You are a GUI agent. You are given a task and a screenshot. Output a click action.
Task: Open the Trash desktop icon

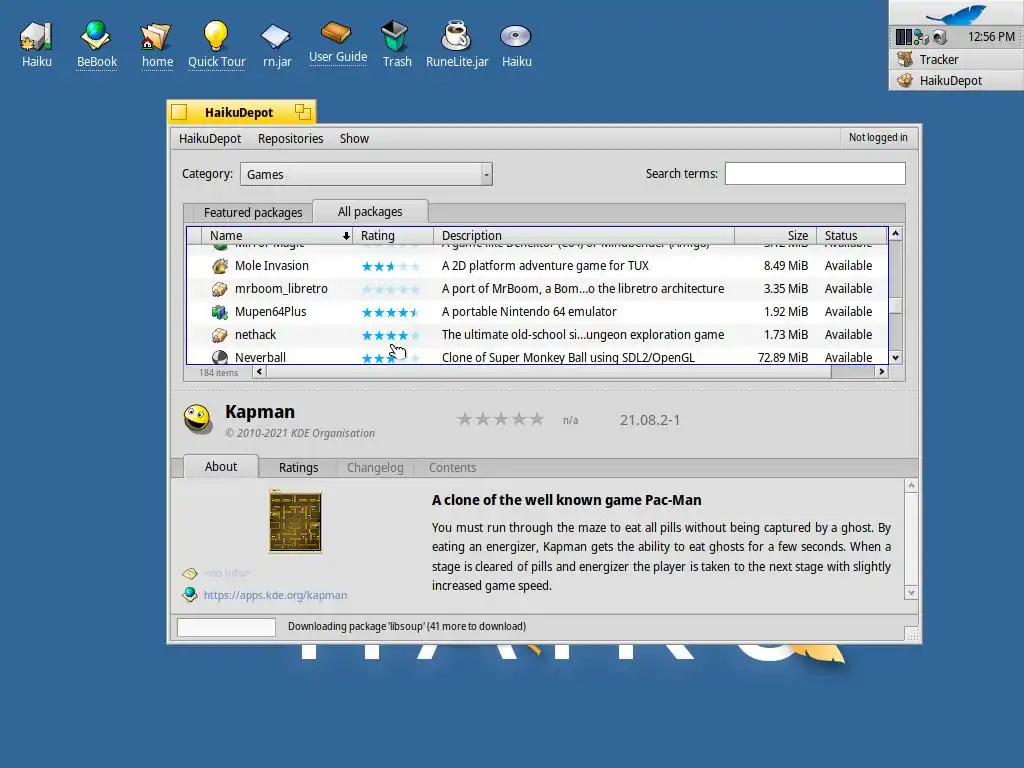395,36
